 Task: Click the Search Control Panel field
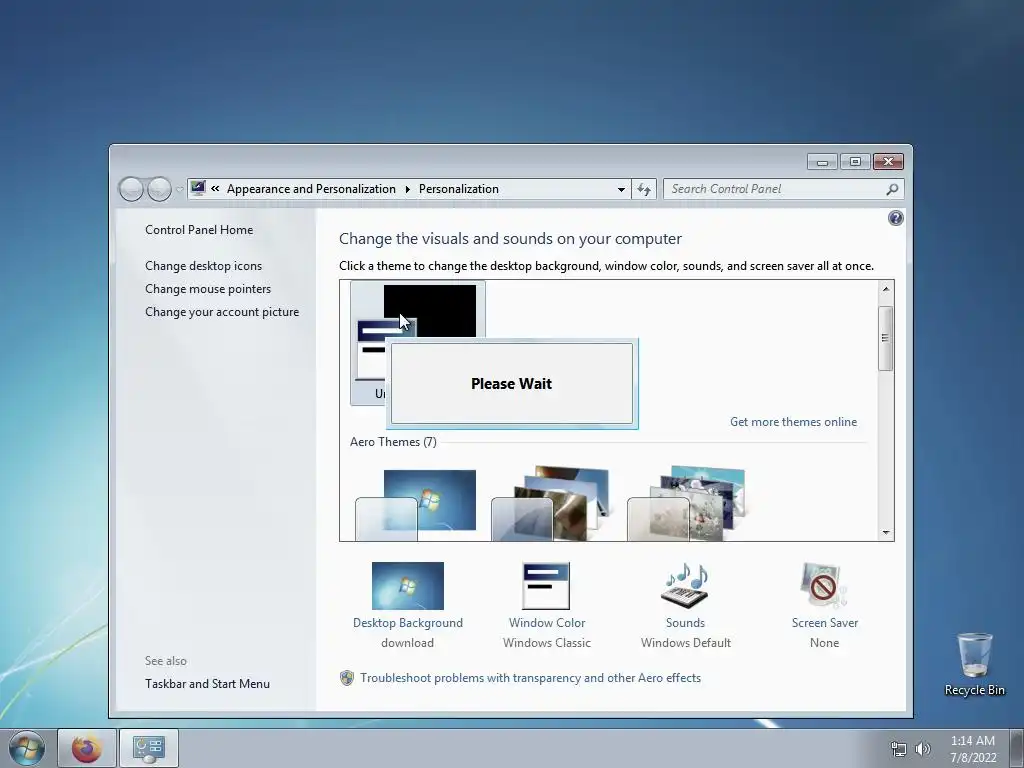coord(784,189)
